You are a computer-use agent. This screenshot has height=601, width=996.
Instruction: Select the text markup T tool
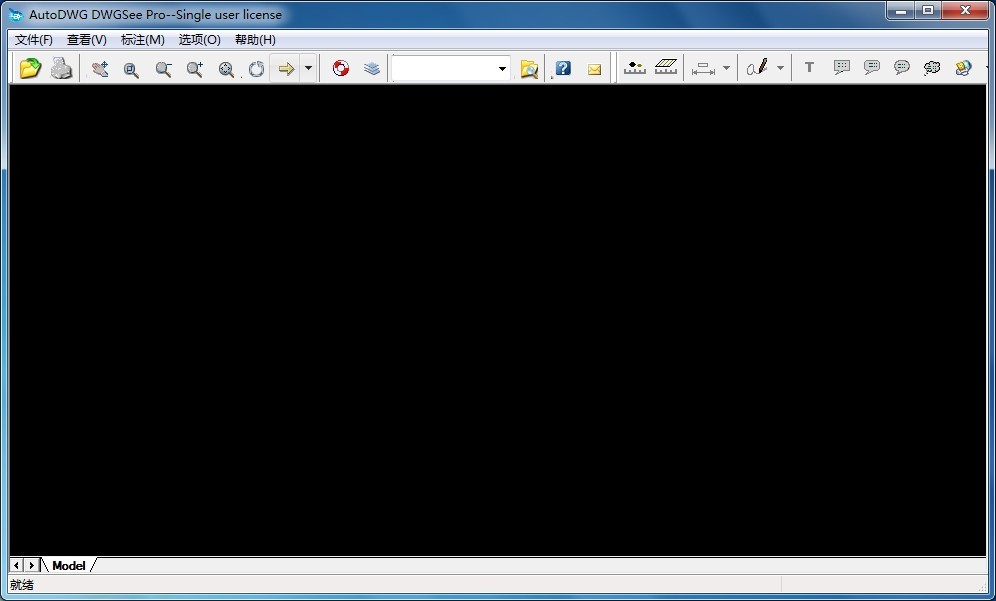(809, 68)
